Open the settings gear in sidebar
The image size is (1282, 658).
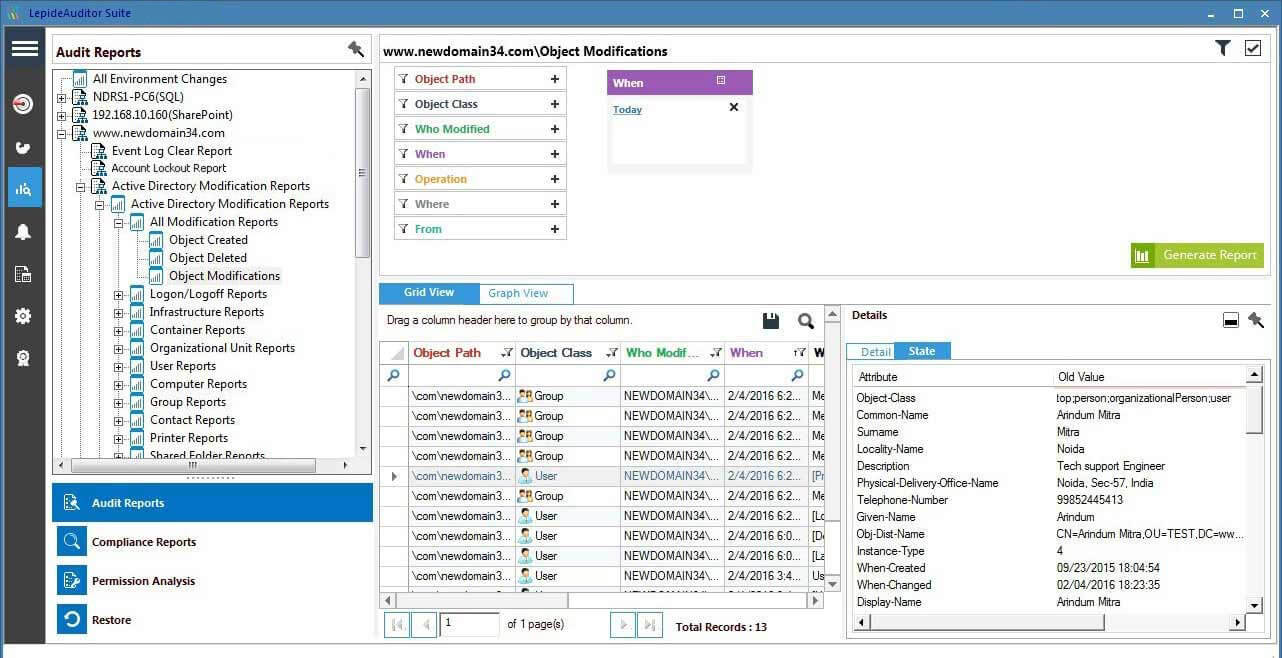tap(24, 316)
